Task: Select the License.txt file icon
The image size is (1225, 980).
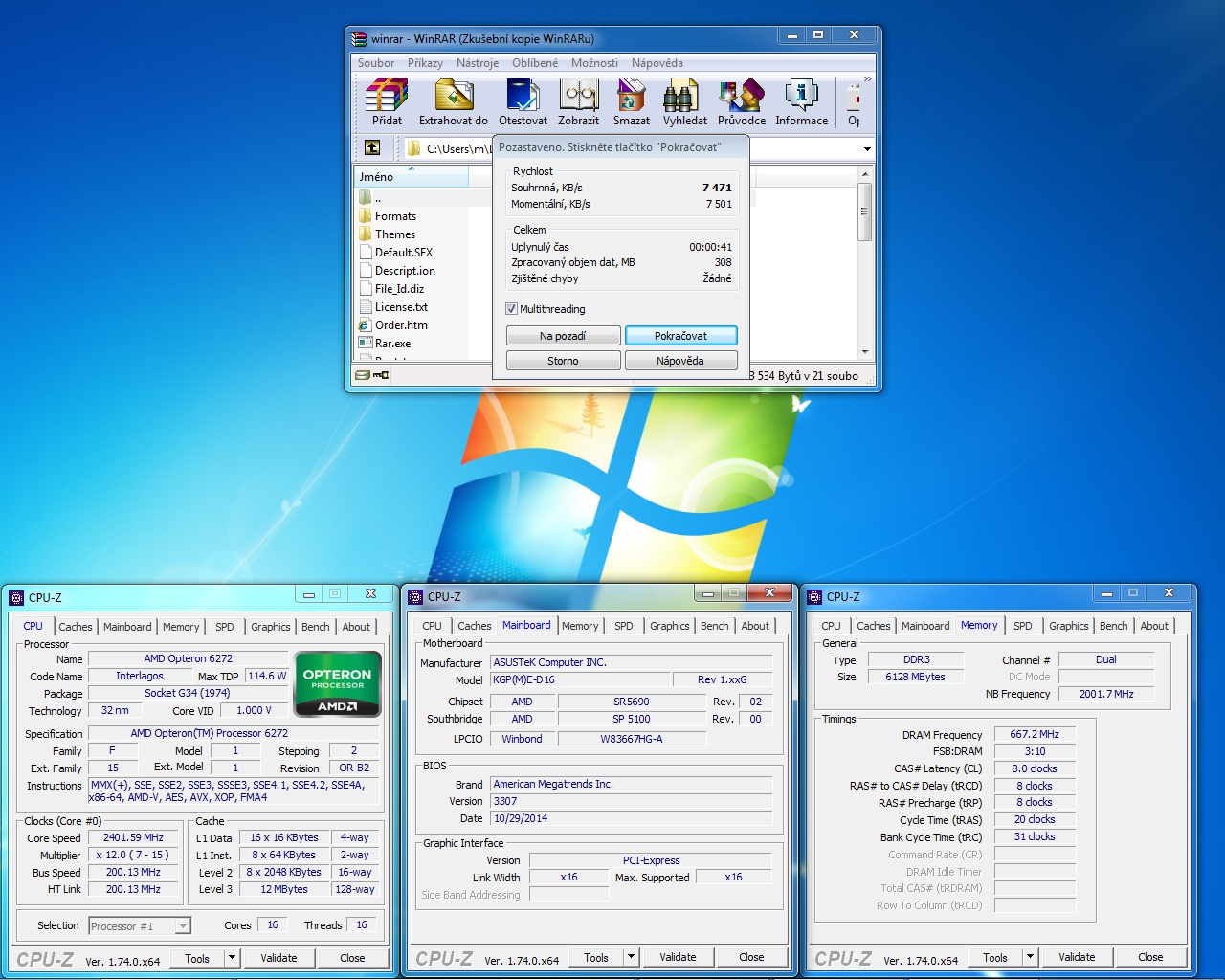Action: (366, 307)
